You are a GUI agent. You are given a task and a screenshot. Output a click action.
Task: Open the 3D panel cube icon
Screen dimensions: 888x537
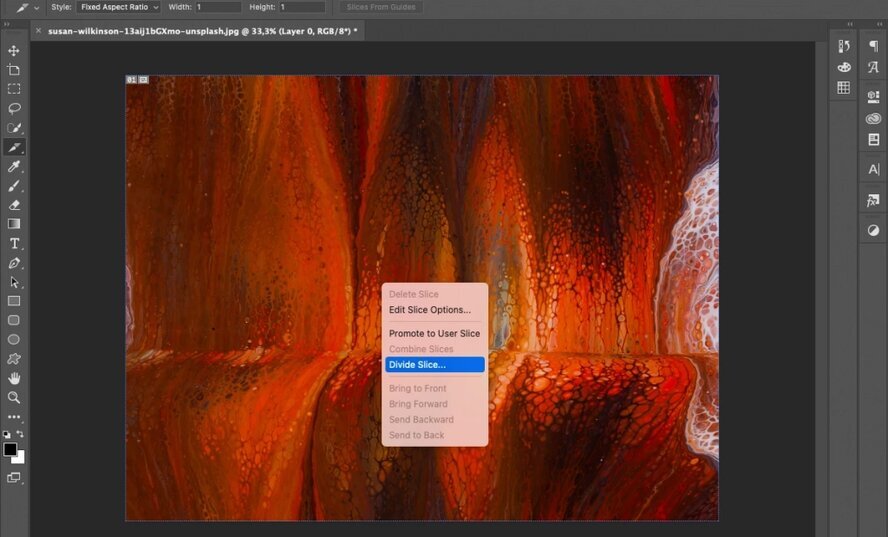tap(873, 97)
